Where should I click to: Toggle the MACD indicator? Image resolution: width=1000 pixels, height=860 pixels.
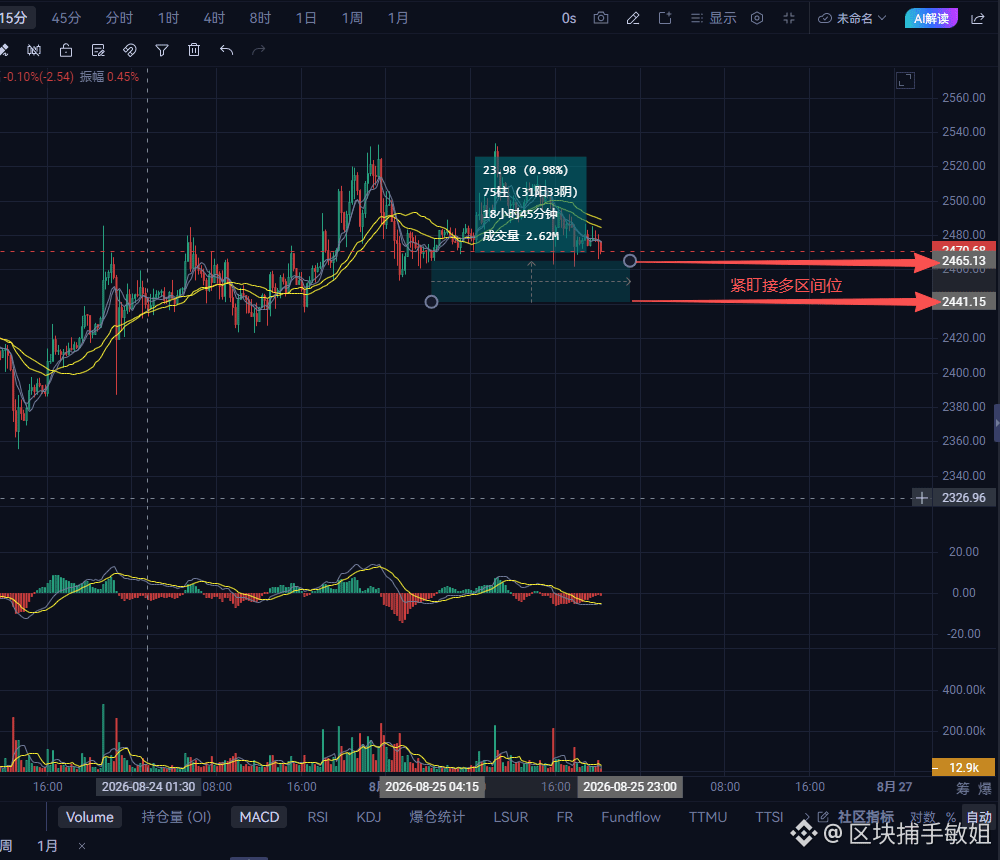point(259,817)
